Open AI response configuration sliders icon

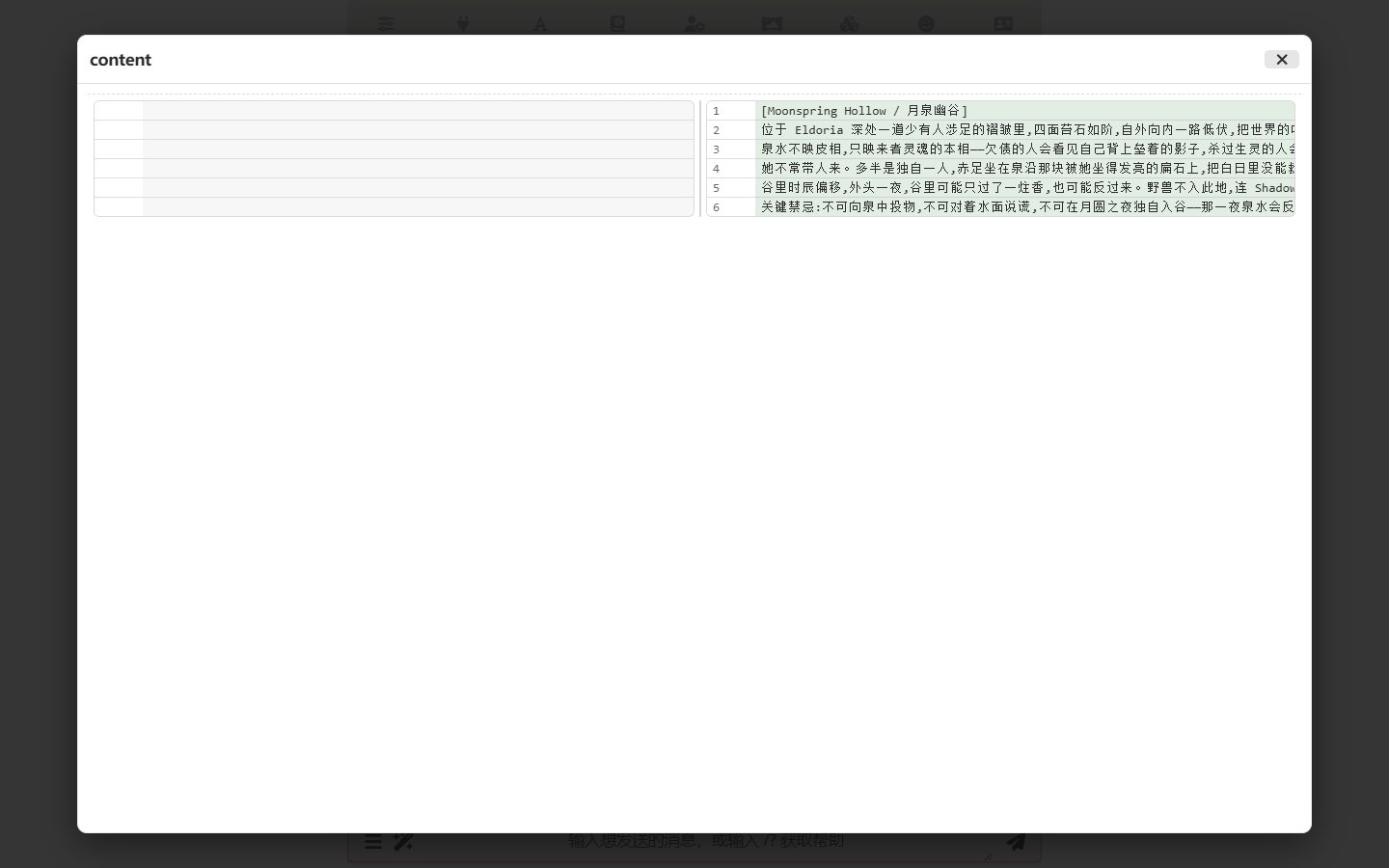pos(386,24)
